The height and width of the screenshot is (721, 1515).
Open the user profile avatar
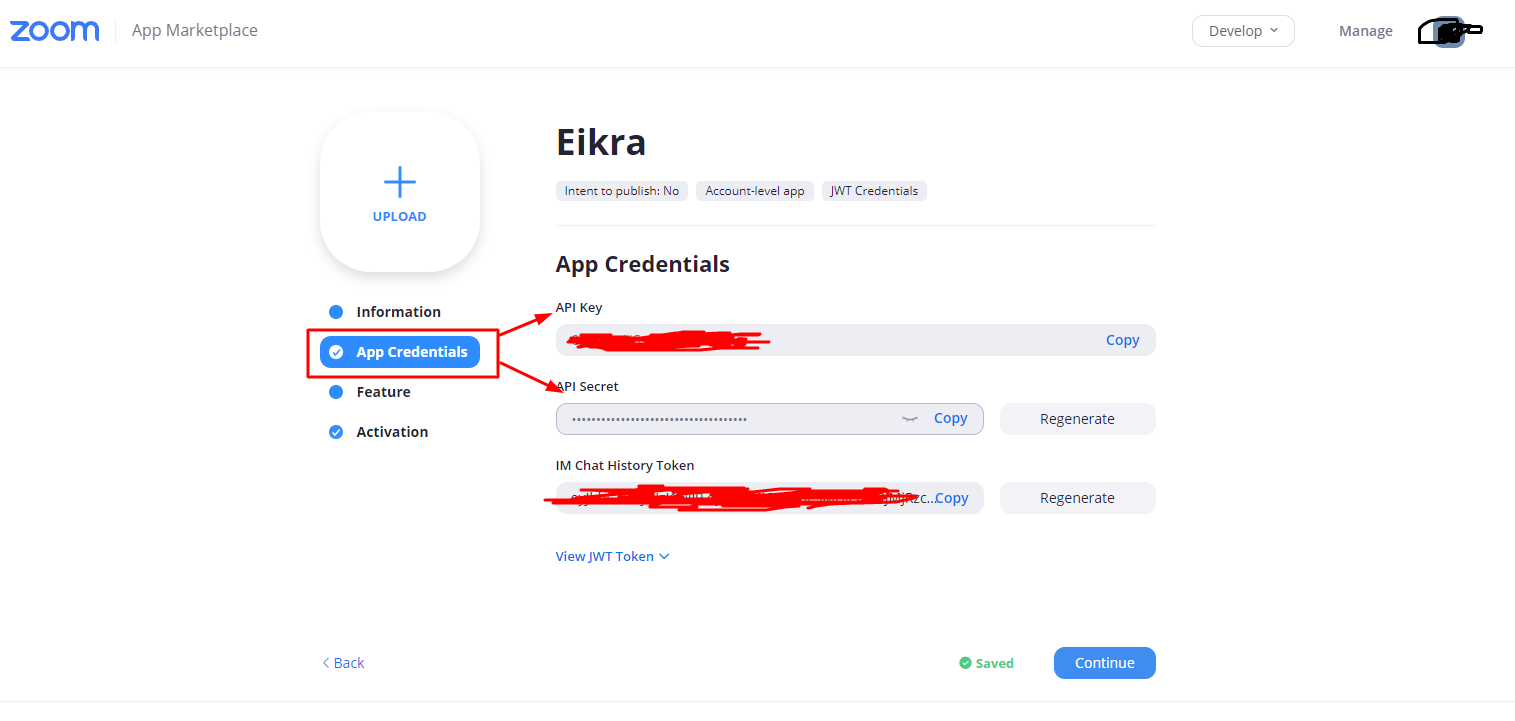pos(1449,32)
